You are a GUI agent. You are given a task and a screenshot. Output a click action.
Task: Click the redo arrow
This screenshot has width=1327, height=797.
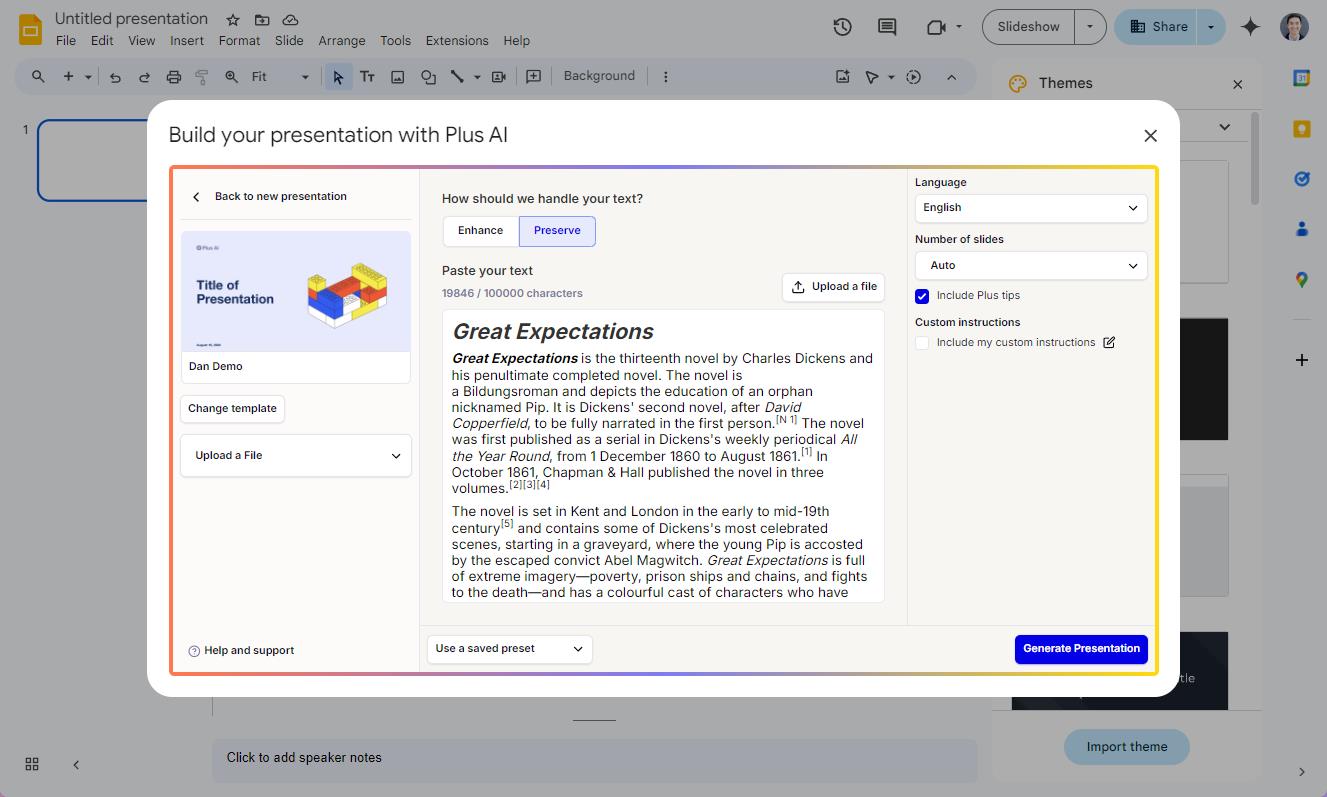[x=144, y=77]
